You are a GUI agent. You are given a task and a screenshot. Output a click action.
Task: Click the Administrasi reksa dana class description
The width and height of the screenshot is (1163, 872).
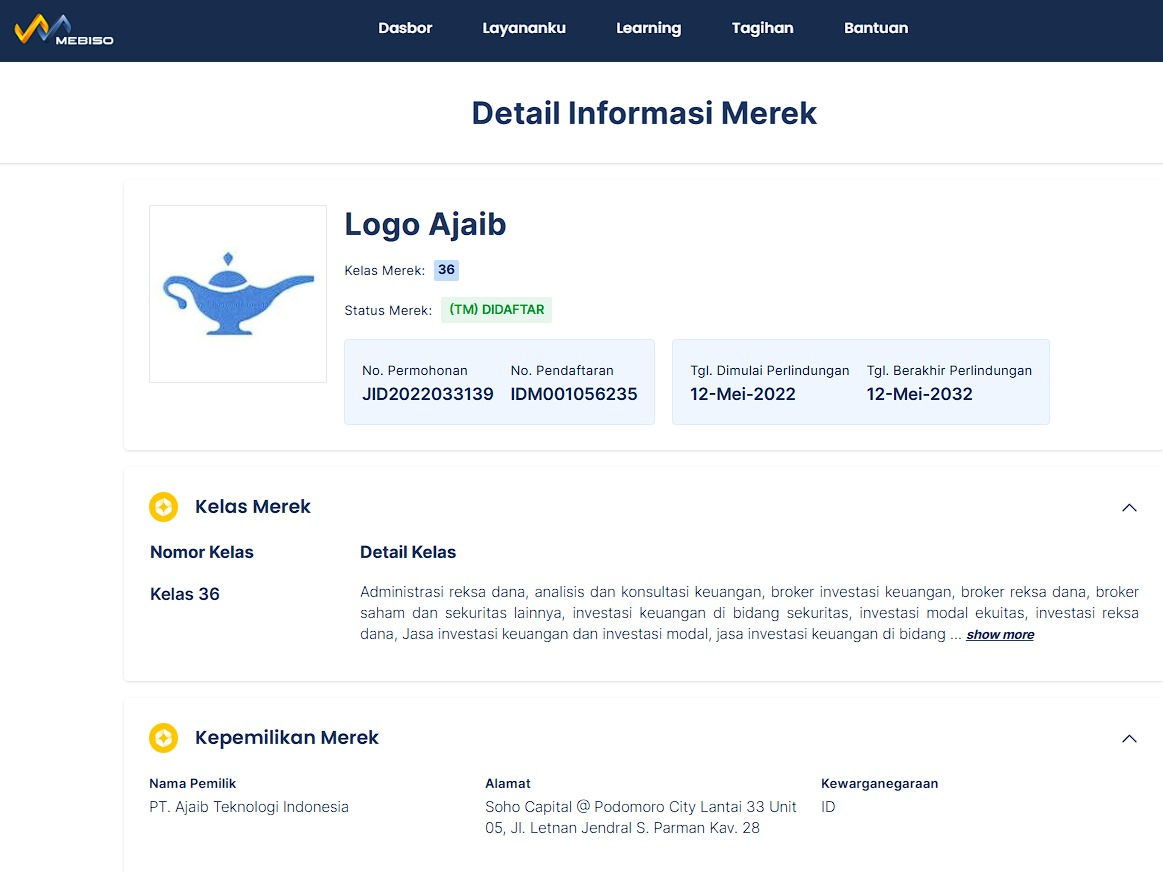tap(749, 613)
